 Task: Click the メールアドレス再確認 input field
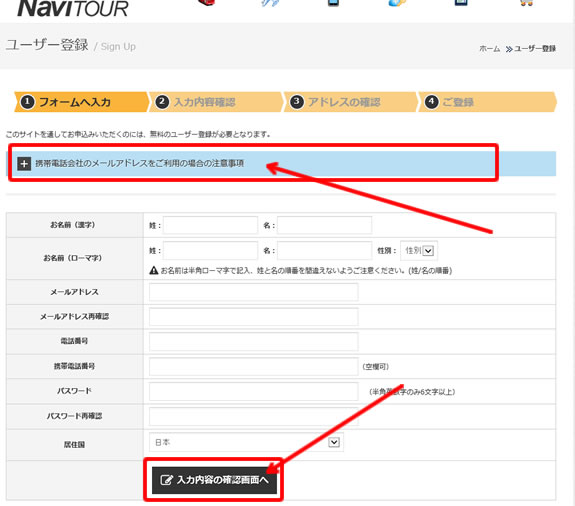pyautogui.click(x=253, y=317)
